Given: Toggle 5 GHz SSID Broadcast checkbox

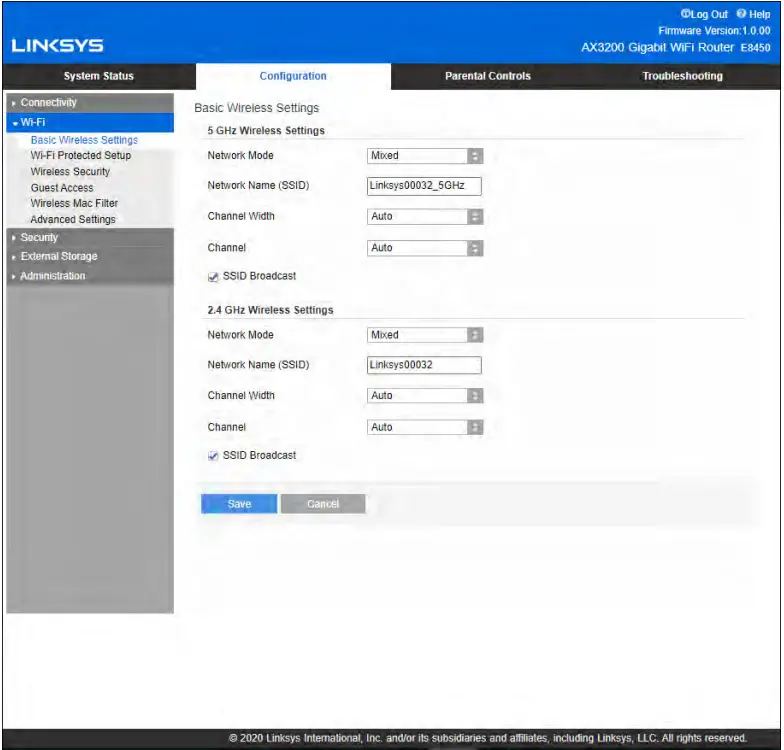Looking at the screenshot, I should pos(213,277).
